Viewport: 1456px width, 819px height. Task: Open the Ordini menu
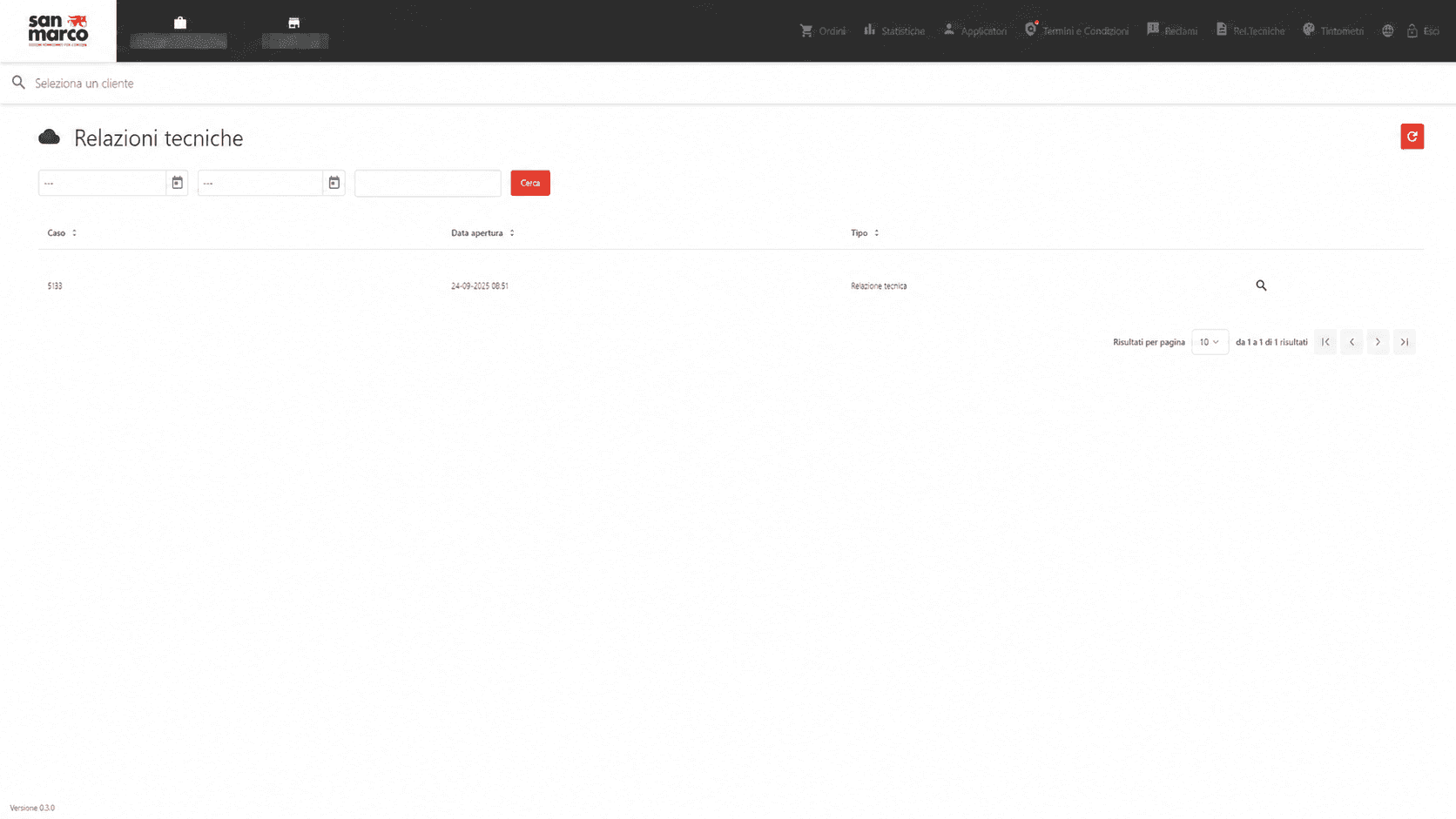click(823, 30)
